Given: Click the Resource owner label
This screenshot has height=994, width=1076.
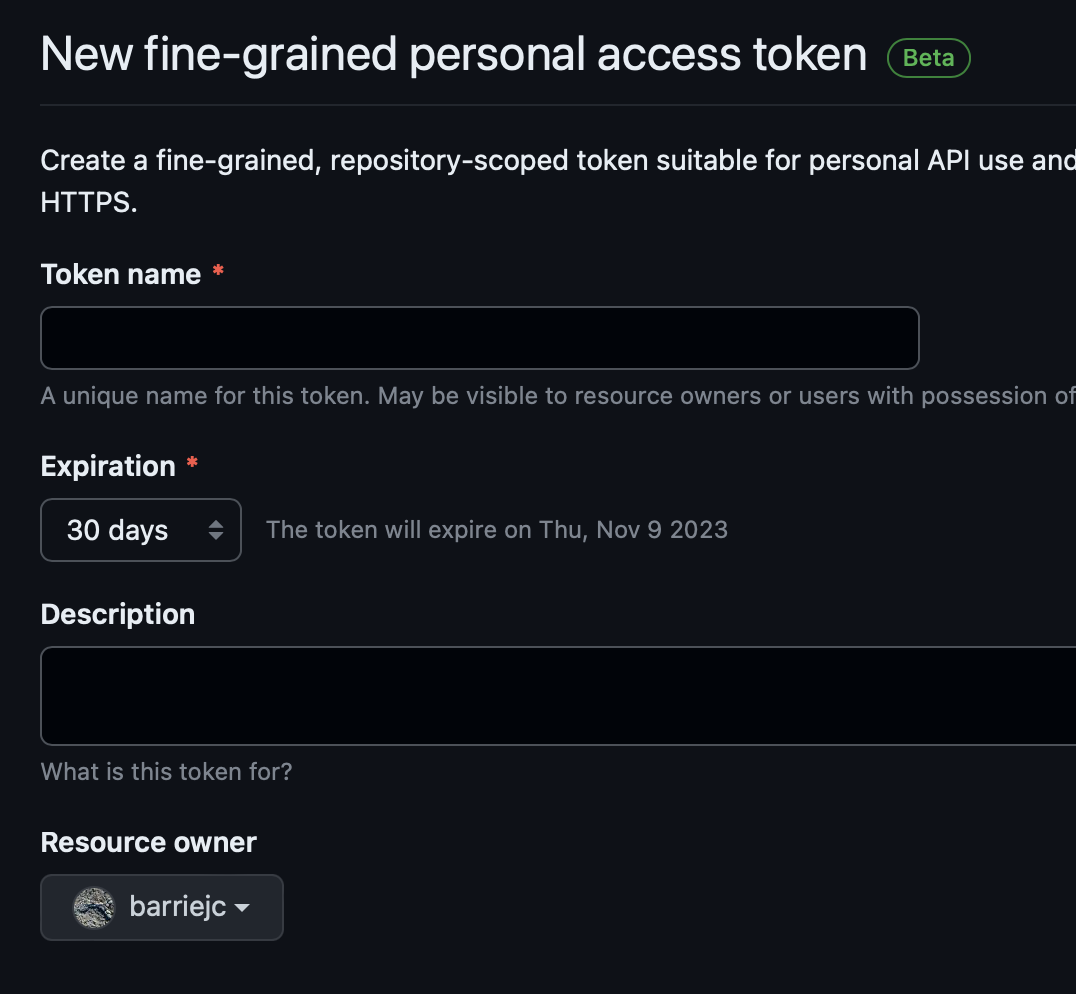Looking at the screenshot, I should [x=149, y=842].
